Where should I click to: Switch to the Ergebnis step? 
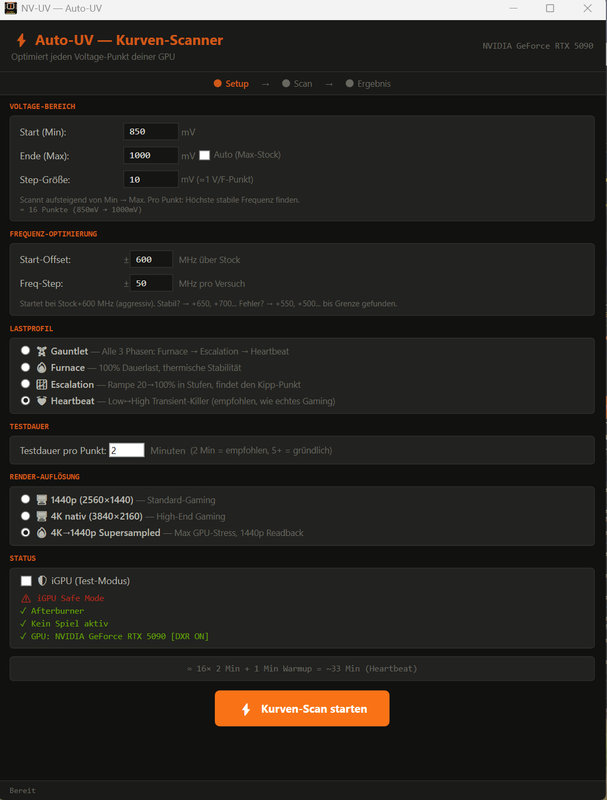coord(368,83)
